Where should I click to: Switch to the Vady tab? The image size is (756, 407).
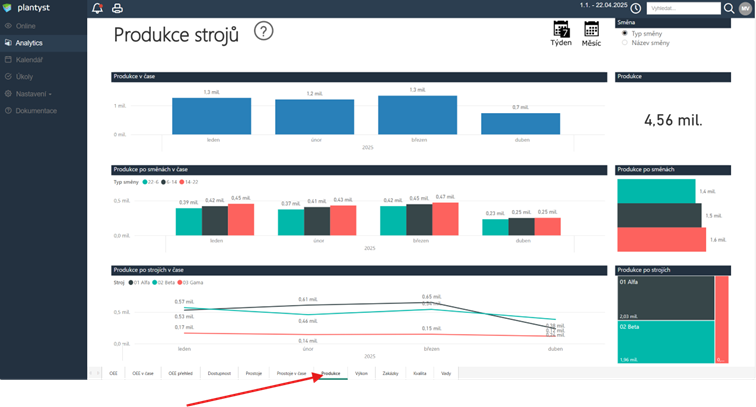(x=446, y=373)
